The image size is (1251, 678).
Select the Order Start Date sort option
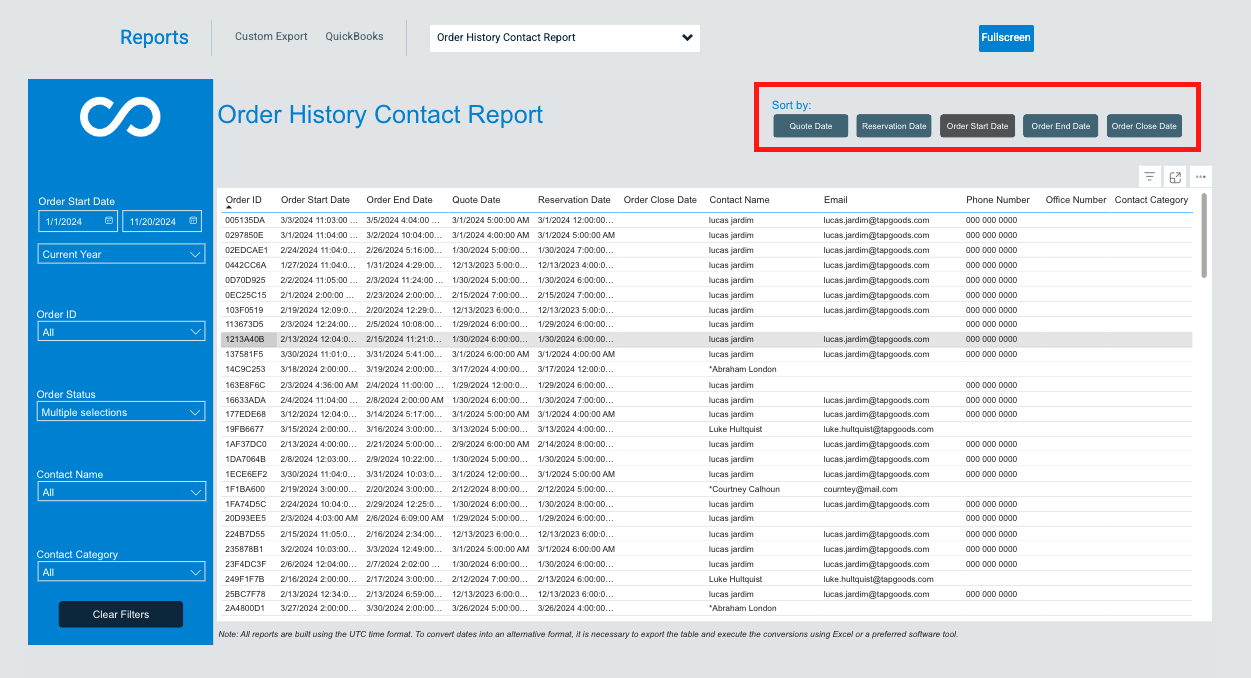click(x=977, y=126)
